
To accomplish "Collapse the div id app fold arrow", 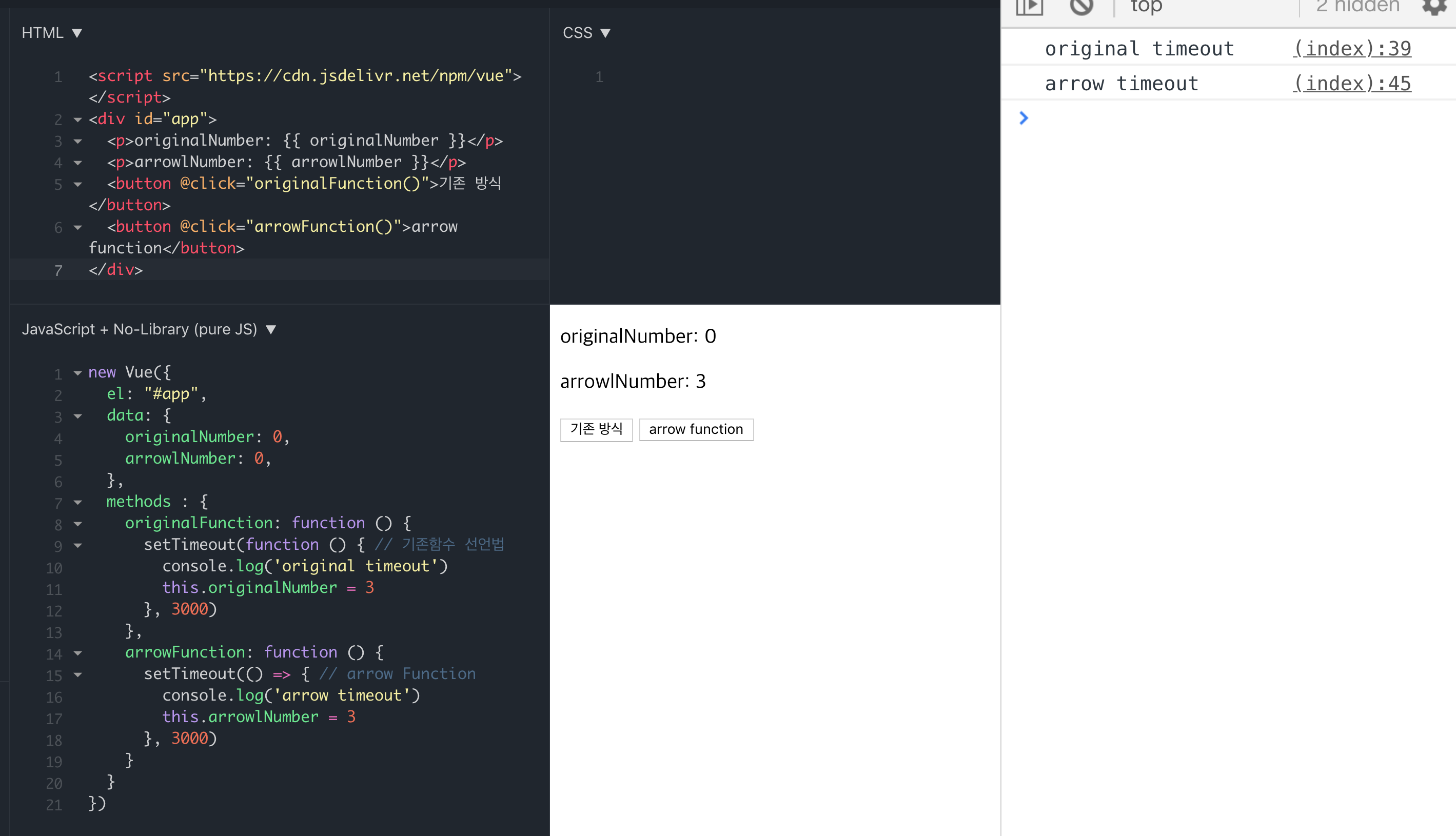I will pyautogui.click(x=77, y=120).
